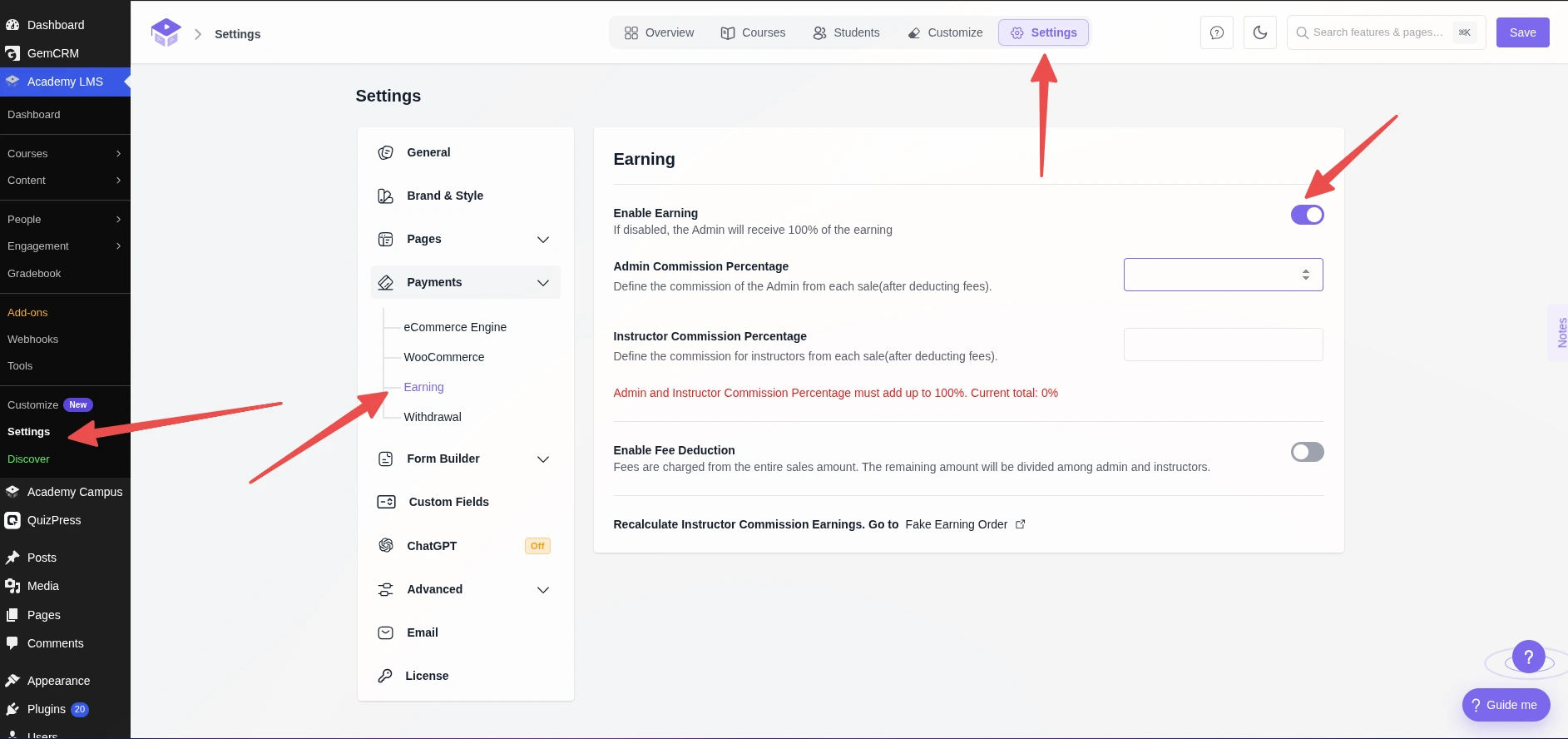Turn on Enable Fee Deduction toggle
The image size is (1568, 739).
[x=1307, y=452]
